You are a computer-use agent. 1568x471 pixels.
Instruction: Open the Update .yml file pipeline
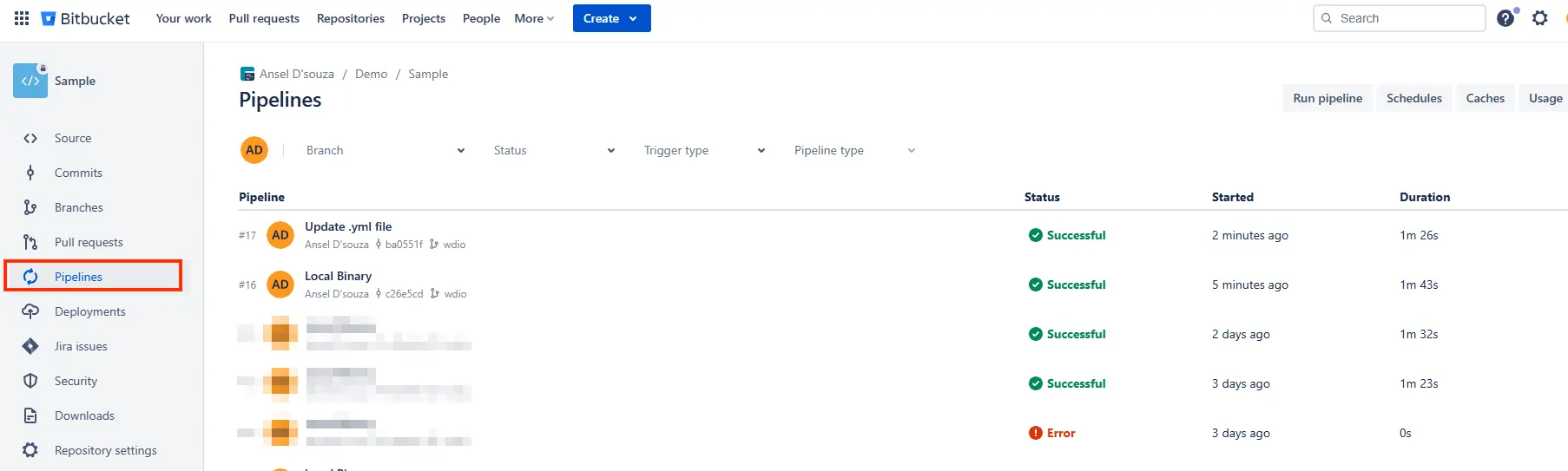[348, 226]
